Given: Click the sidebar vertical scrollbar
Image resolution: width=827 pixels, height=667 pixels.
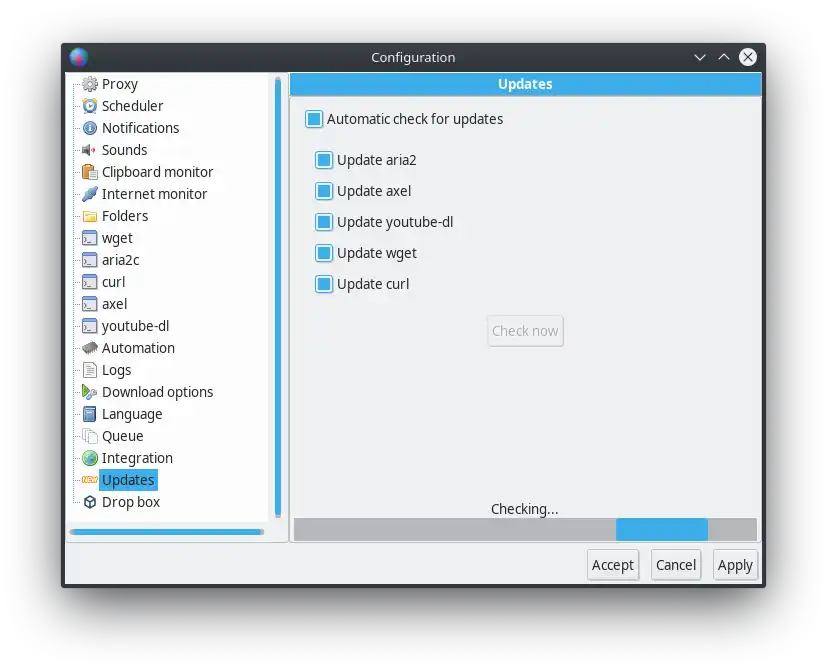Looking at the screenshot, I should tap(278, 297).
